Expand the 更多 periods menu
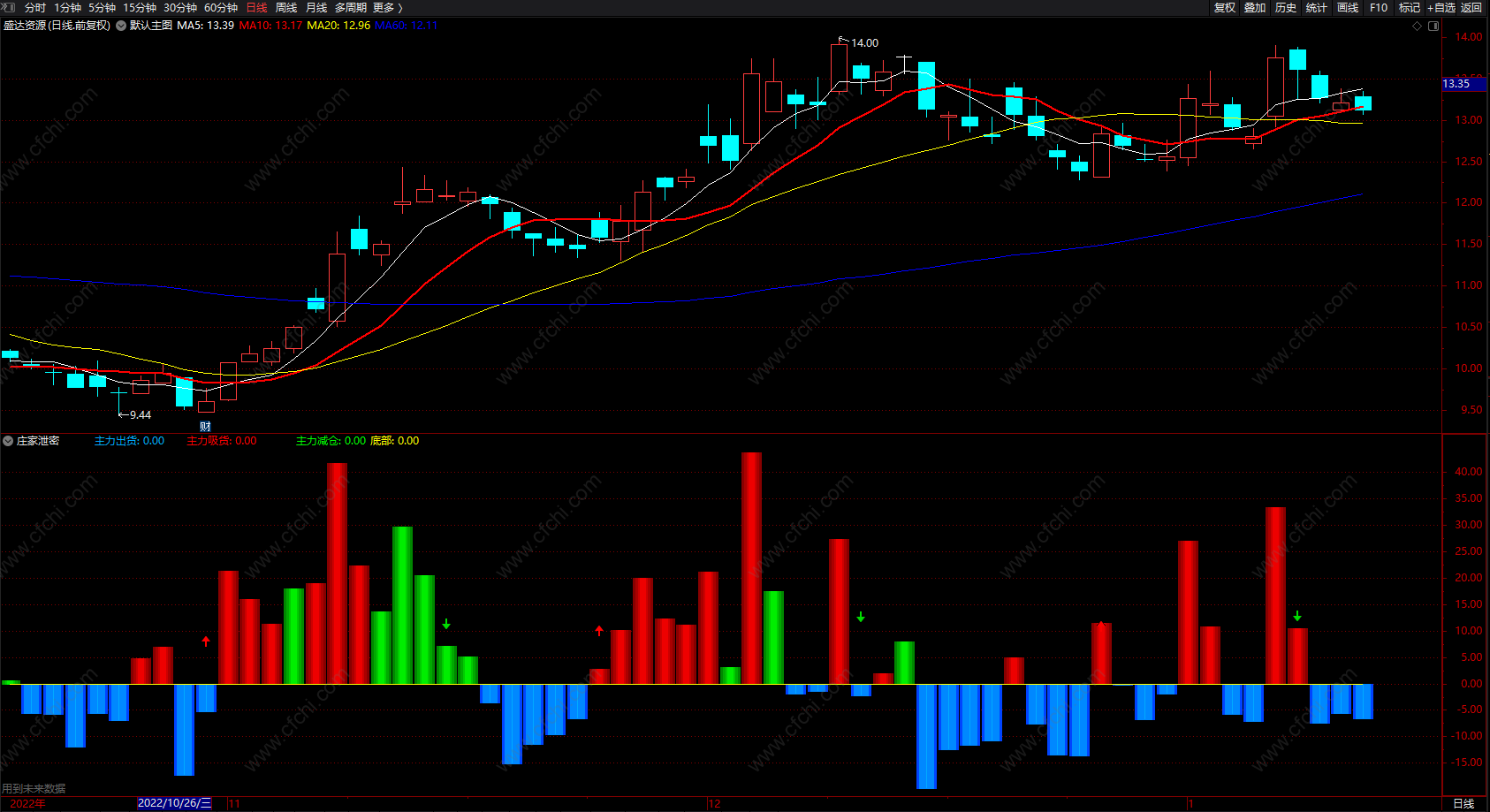Image resolution: width=1490 pixels, height=812 pixels. click(x=387, y=7)
